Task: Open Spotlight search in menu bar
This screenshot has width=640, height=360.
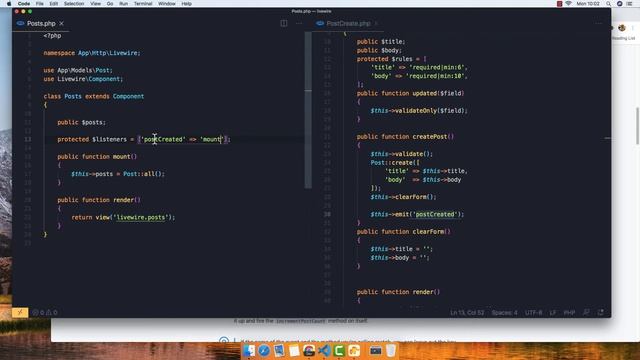Action: pos(609,4)
